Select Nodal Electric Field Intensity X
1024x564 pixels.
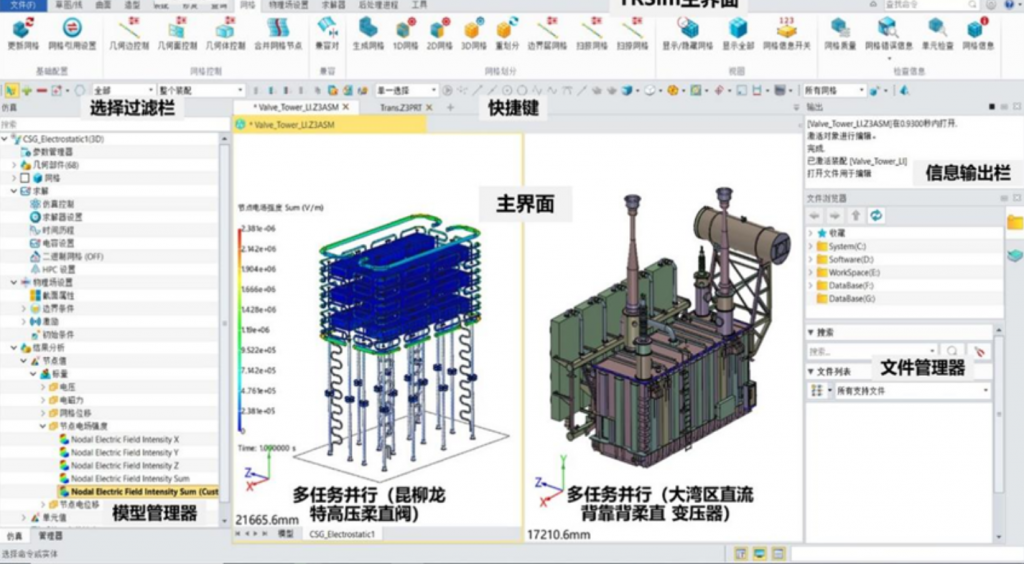pyautogui.click(x=125, y=439)
